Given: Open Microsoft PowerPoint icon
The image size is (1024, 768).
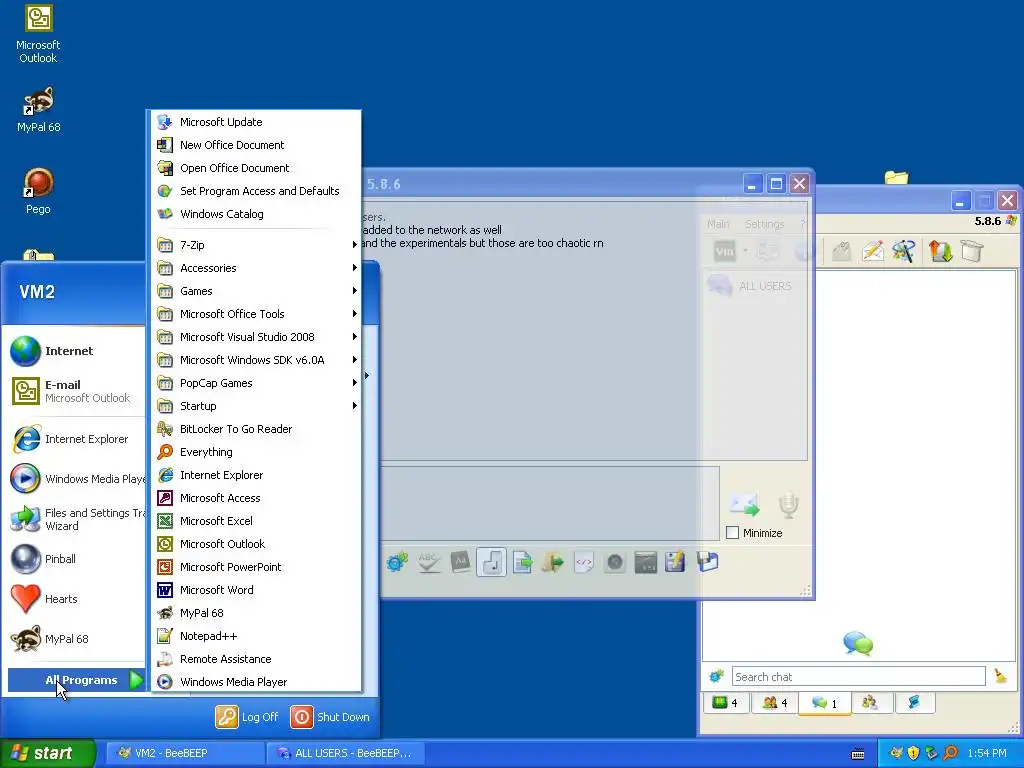Looking at the screenshot, I should (x=165, y=567).
